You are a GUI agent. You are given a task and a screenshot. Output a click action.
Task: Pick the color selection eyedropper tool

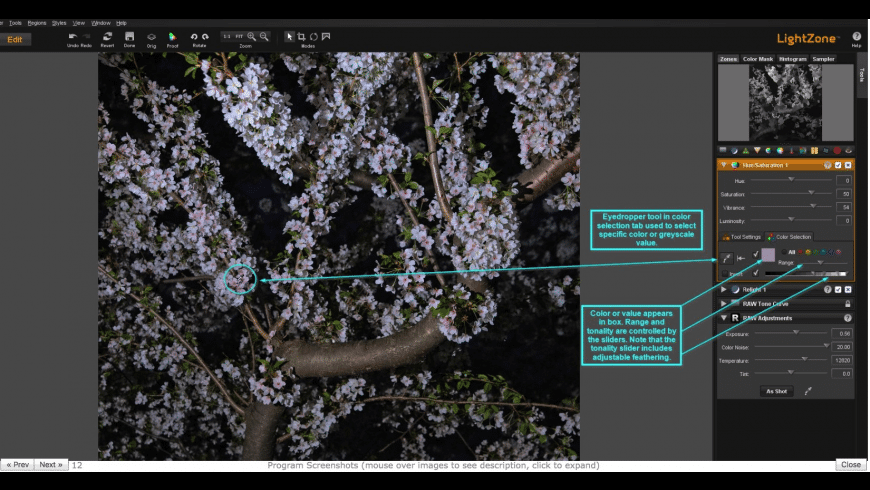[726, 257]
